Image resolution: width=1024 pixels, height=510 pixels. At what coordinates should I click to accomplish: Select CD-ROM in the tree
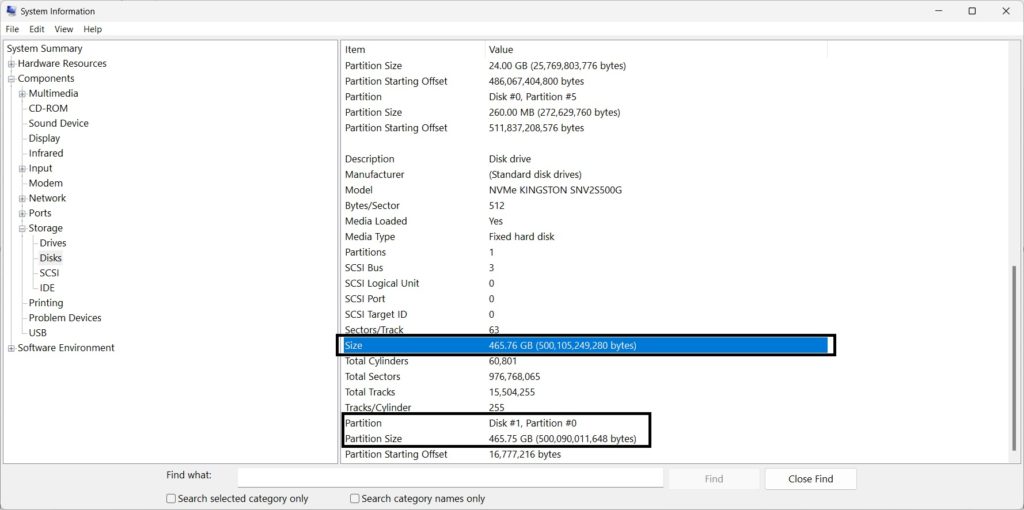(x=48, y=108)
